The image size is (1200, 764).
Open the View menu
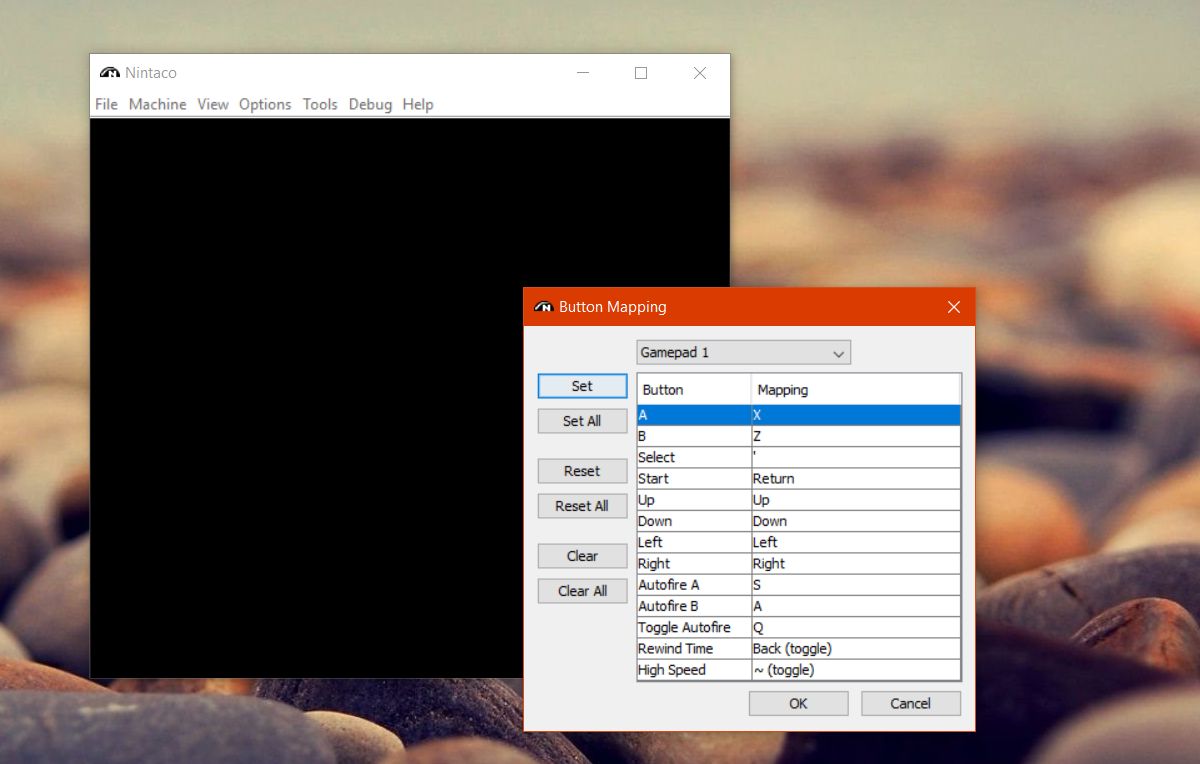point(212,104)
